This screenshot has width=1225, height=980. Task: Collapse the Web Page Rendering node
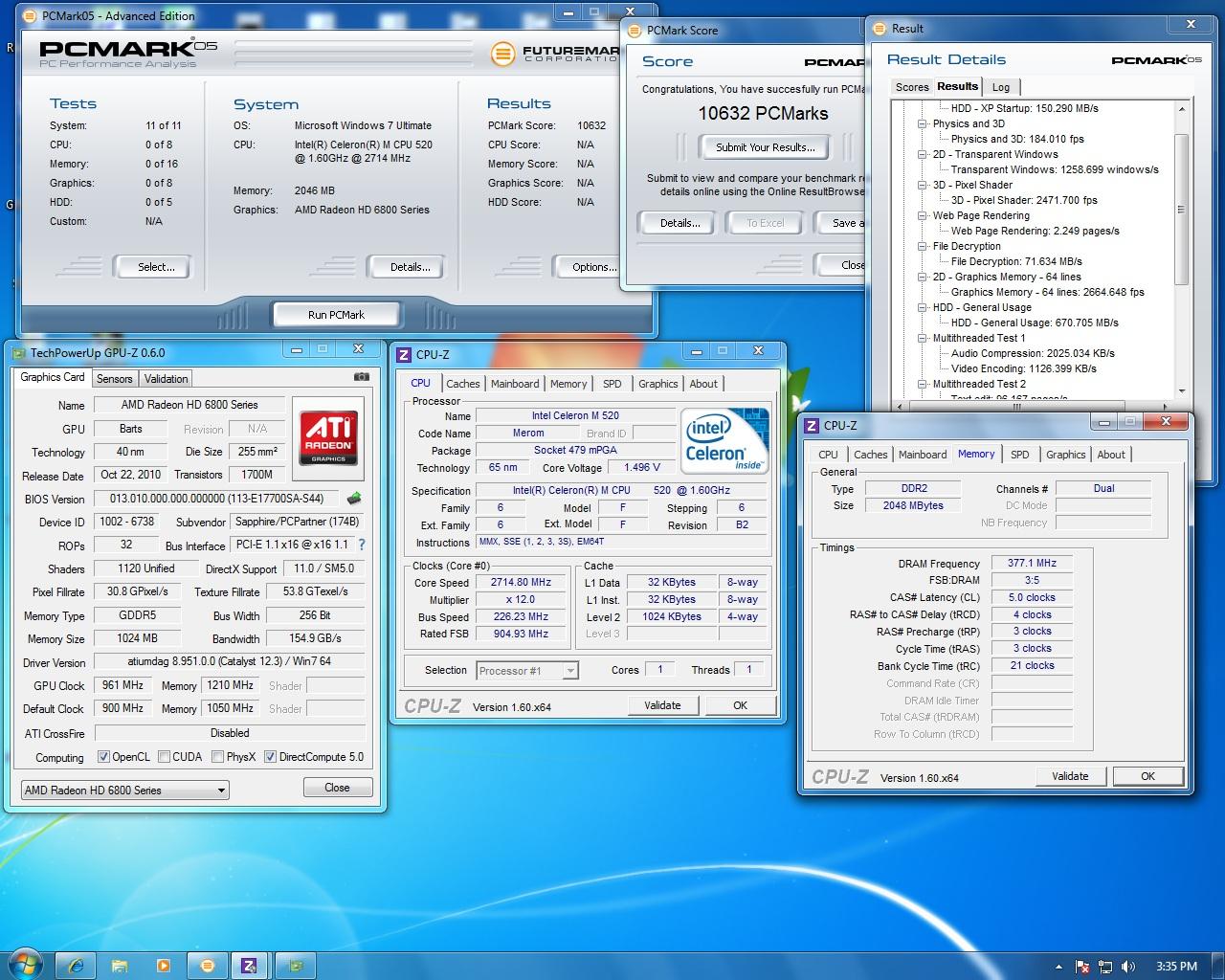point(922,215)
